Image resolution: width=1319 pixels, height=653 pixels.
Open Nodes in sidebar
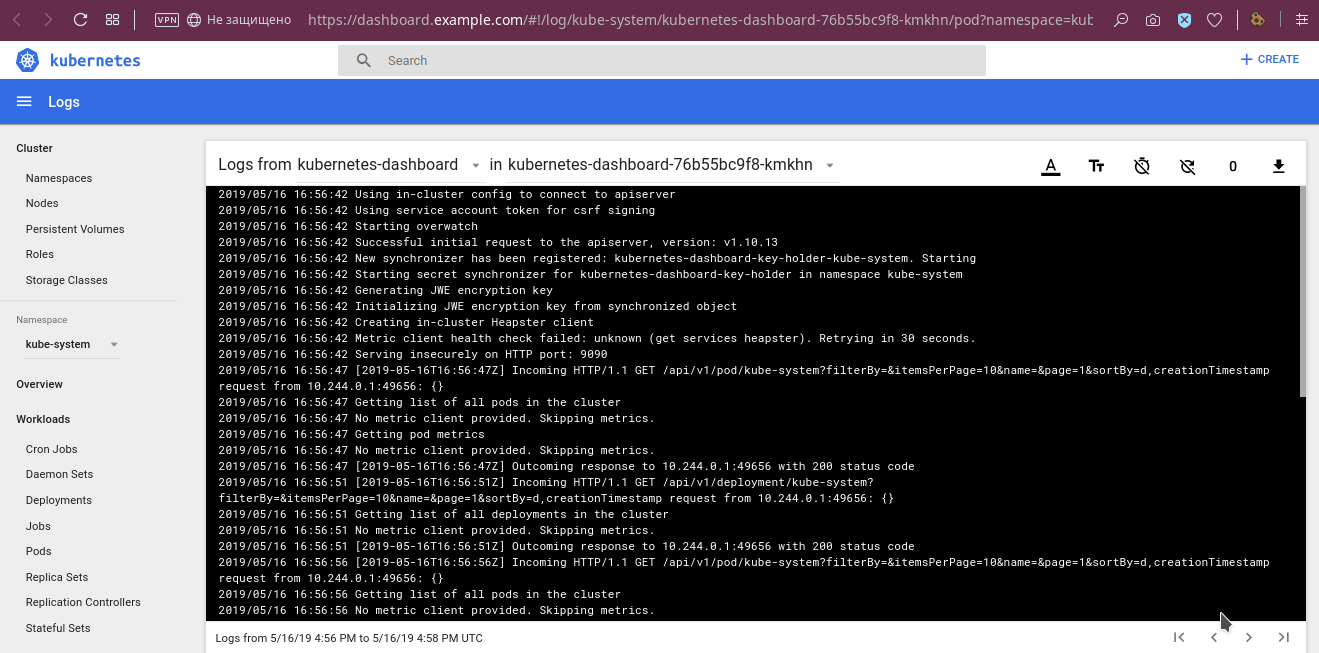42,203
